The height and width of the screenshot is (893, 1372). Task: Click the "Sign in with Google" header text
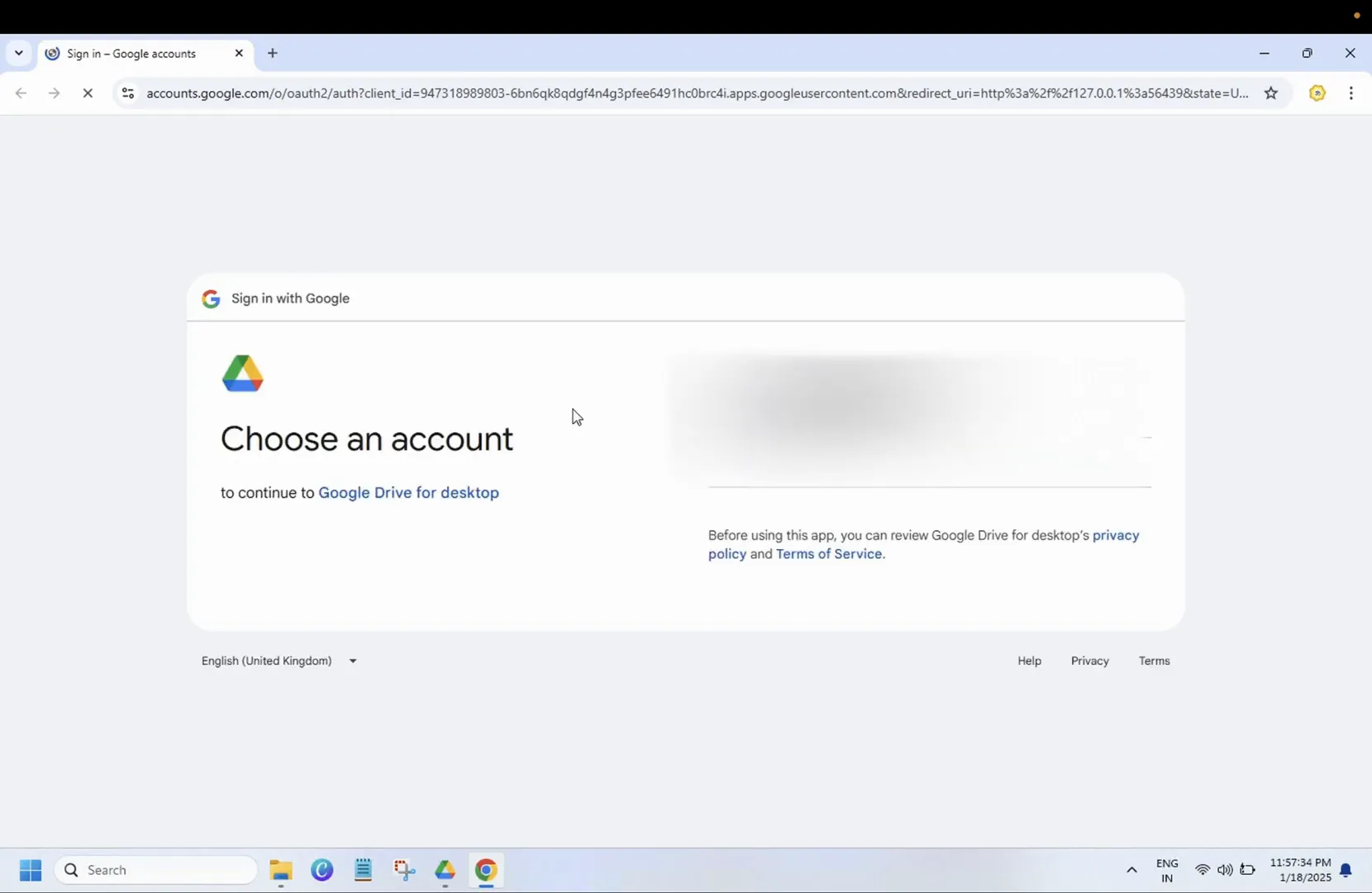[x=290, y=298]
